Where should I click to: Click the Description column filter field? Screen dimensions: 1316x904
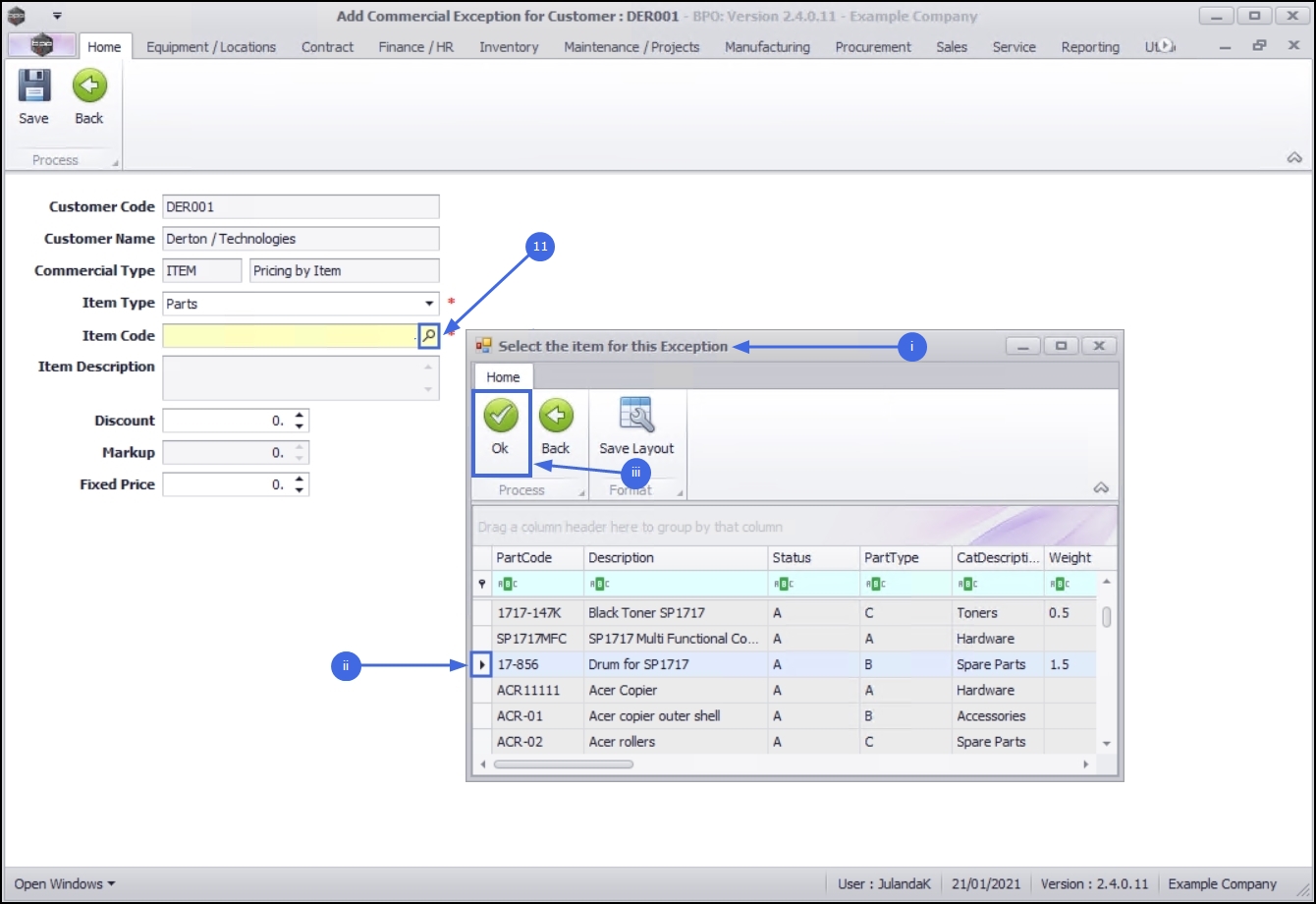tap(676, 584)
